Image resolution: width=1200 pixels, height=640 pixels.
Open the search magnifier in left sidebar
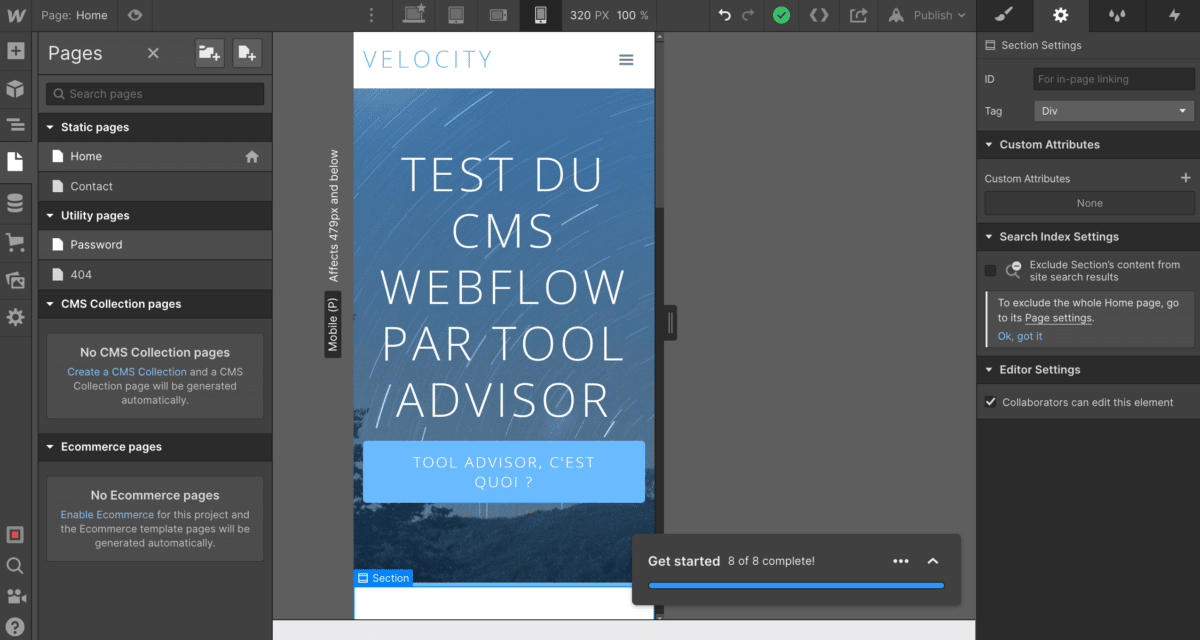coord(15,566)
